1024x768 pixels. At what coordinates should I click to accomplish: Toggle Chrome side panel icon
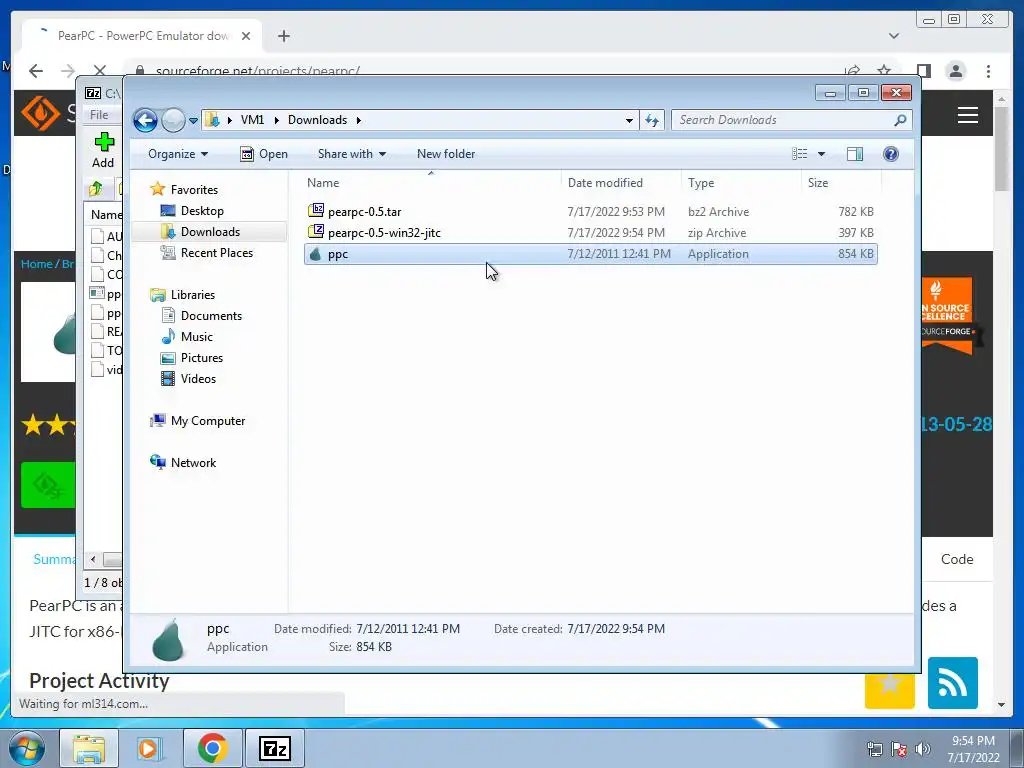coord(923,71)
